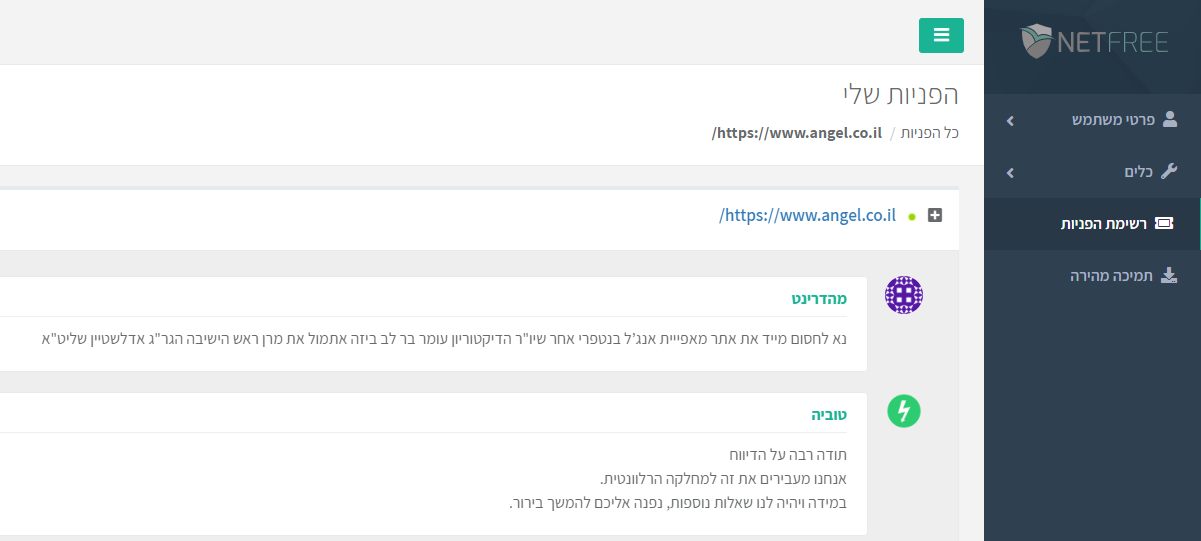Click the green lightning avatar of טוביה
Image resolution: width=1201 pixels, height=541 pixels.
904,411
